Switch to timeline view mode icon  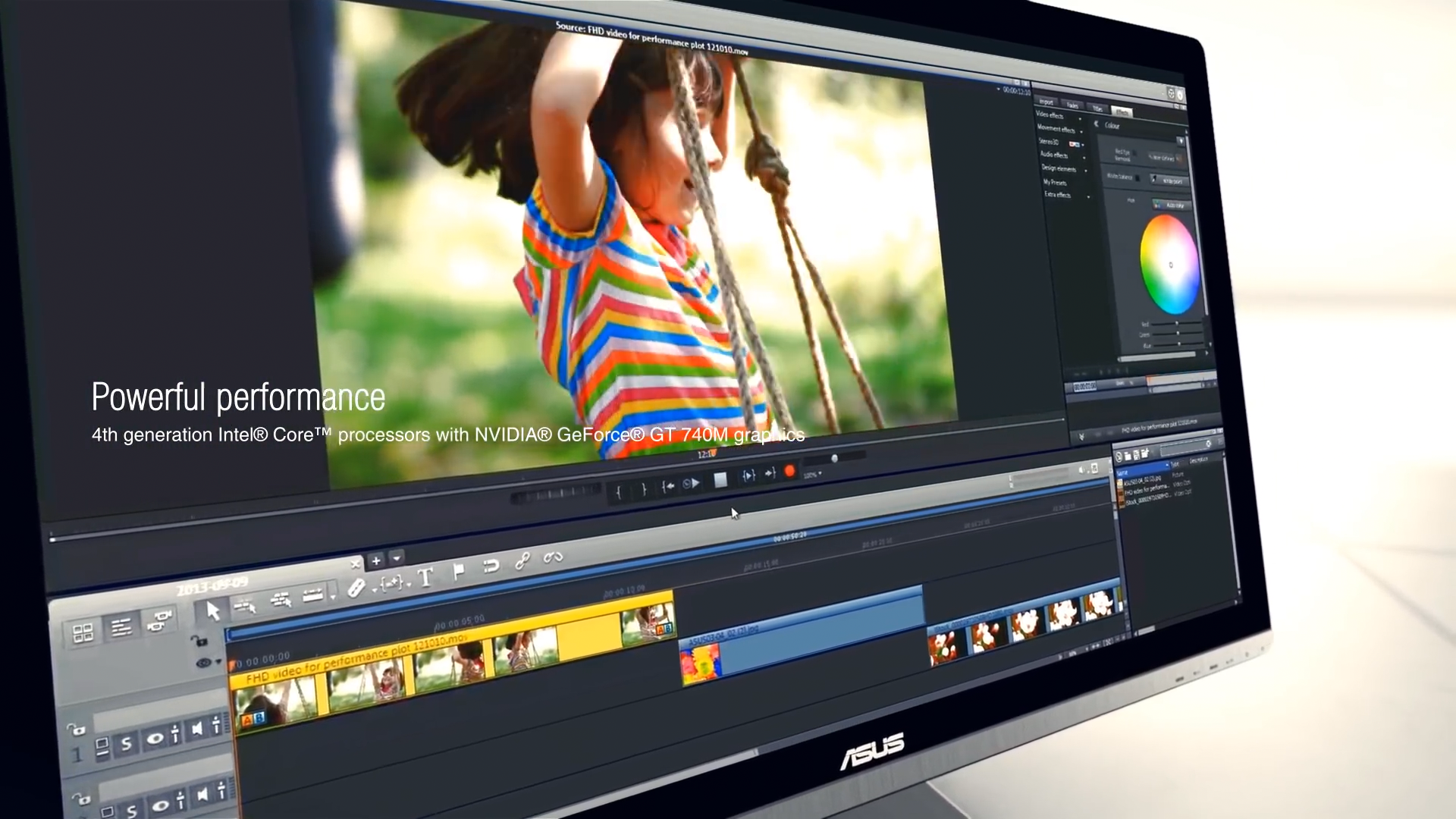(121, 627)
